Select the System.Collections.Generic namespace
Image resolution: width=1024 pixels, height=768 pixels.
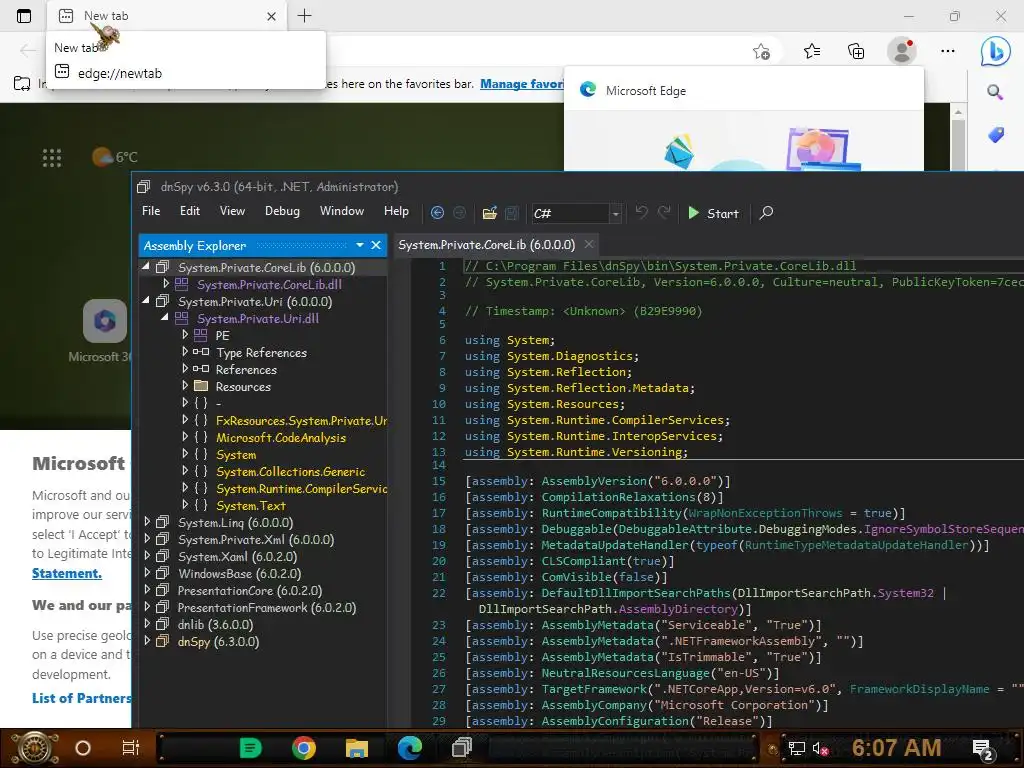tap(291, 472)
